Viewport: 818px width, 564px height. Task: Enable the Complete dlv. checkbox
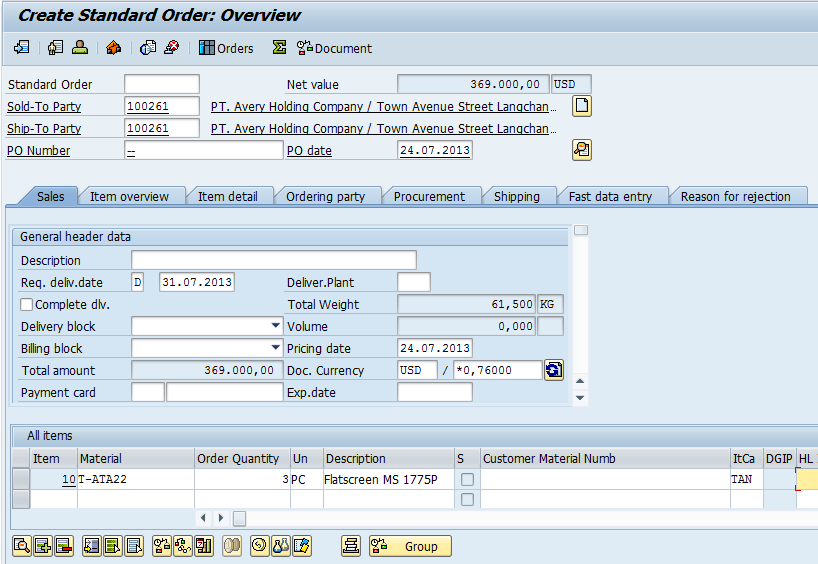27,305
